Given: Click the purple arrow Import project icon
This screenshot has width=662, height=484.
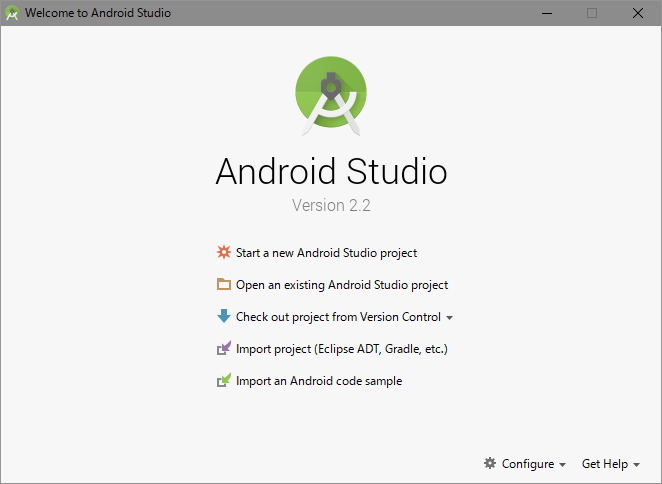Looking at the screenshot, I should tap(224, 348).
